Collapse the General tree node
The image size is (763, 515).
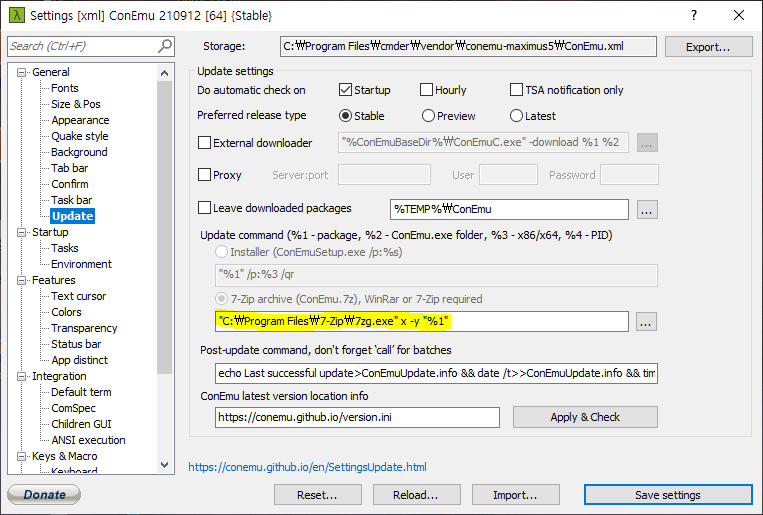coord(21,72)
